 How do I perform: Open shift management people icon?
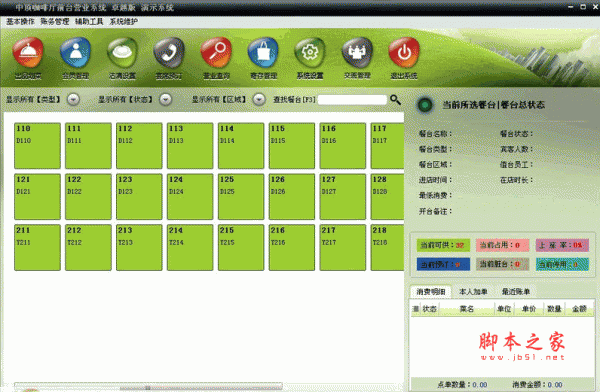click(x=357, y=52)
